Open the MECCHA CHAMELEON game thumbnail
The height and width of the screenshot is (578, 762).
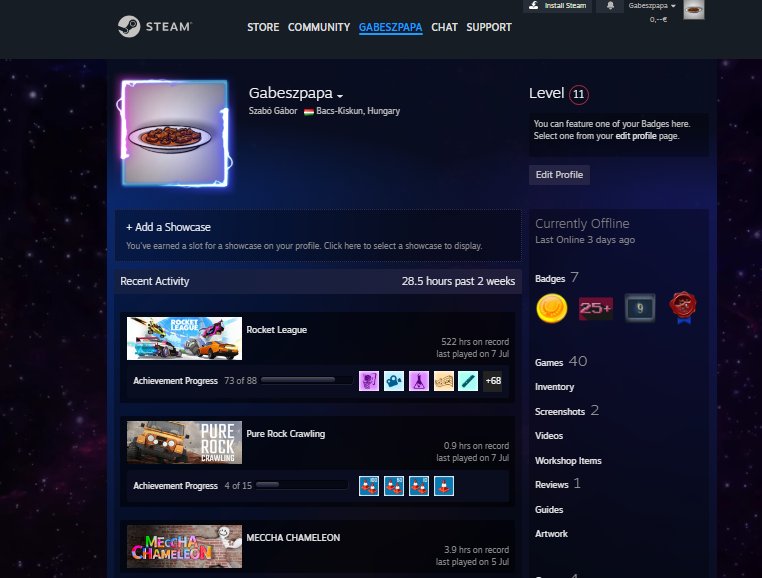click(184, 546)
